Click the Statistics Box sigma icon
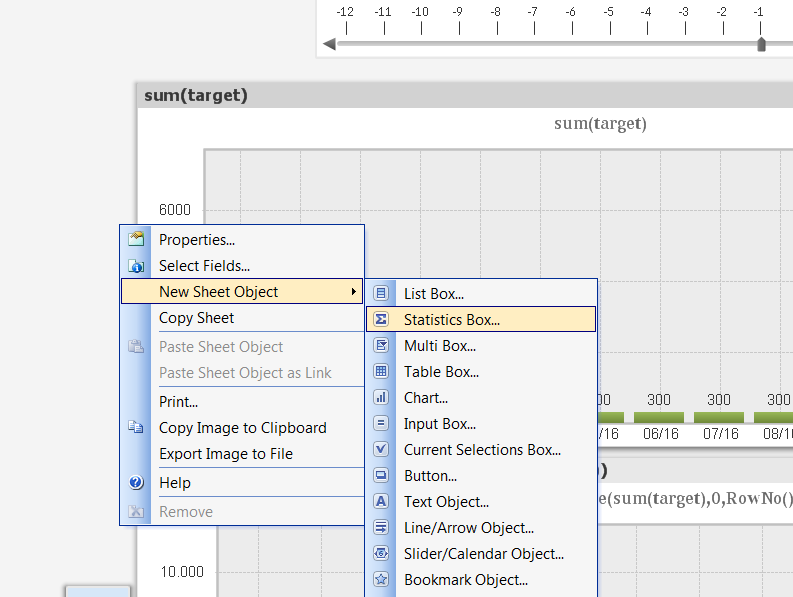 [381, 320]
